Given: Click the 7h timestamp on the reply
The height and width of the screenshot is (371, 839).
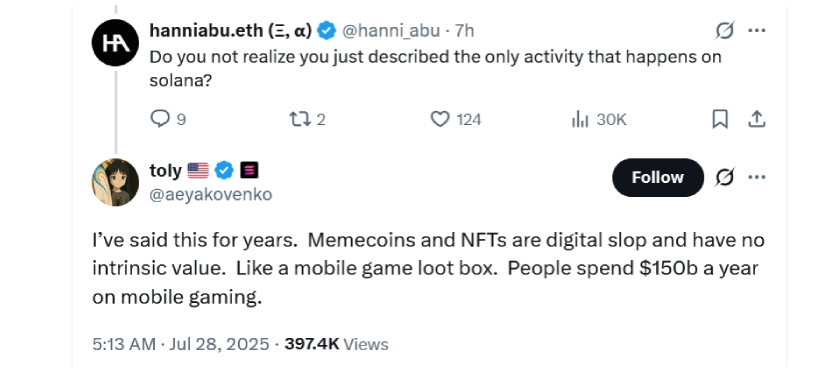Looking at the screenshot, I should pyautogui.click(x=464, y=31).
